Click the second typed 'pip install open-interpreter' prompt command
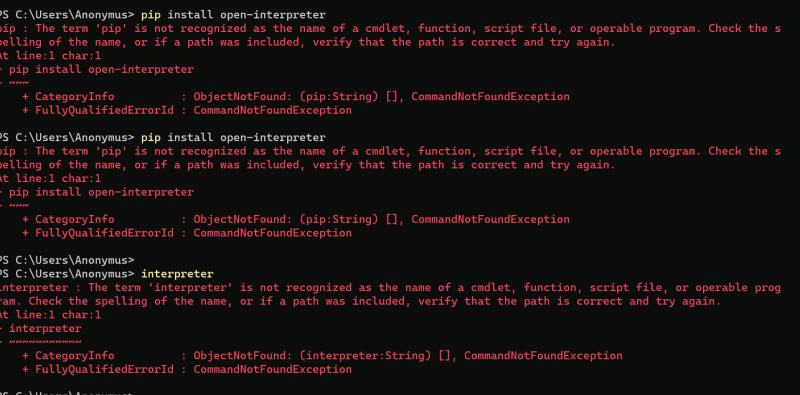This screenshot has width=800, height=395. (x=233, y=137)
